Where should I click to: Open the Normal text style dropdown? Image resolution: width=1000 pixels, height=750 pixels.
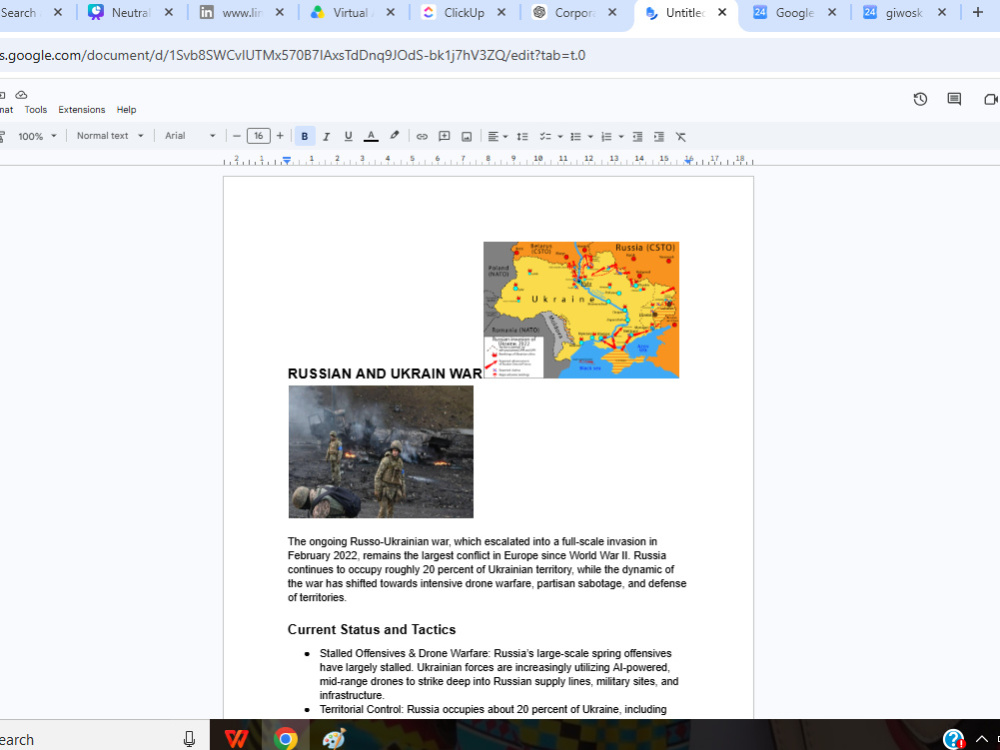point(110,136)
